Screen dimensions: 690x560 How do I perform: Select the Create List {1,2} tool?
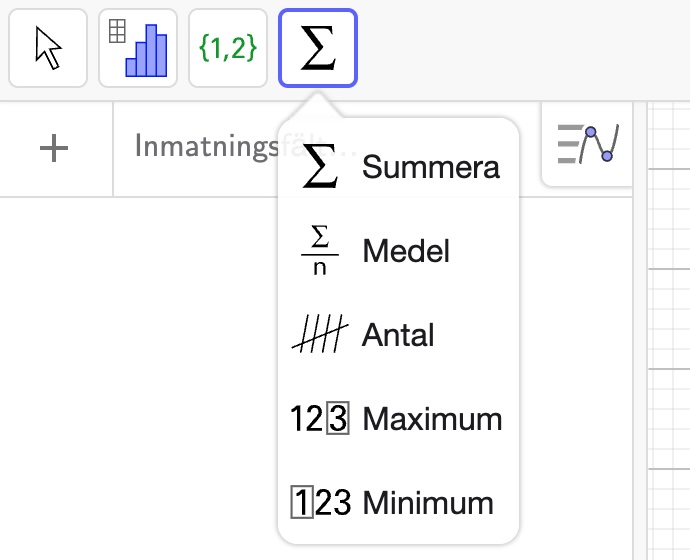[228, 48]
